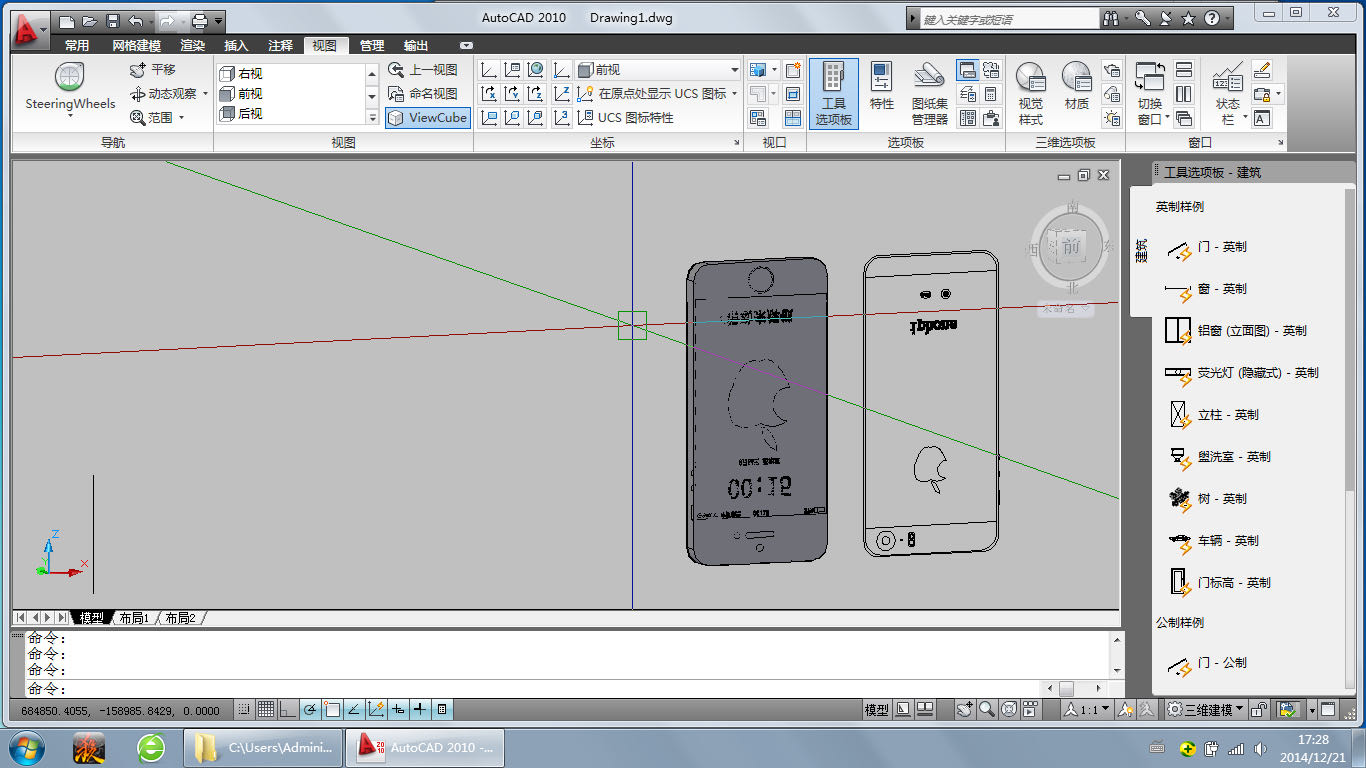Open the 1:1 annotation scale dropdown
1366x768 pixels.
pyautogui.click(x=1086, y=710)
